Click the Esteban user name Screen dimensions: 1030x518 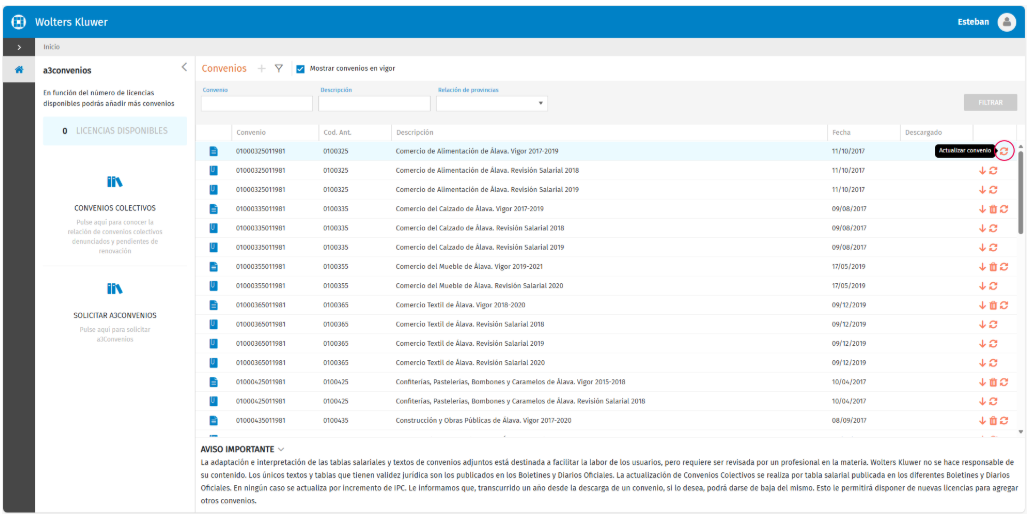pyautogui.click(x=974, y=22)
